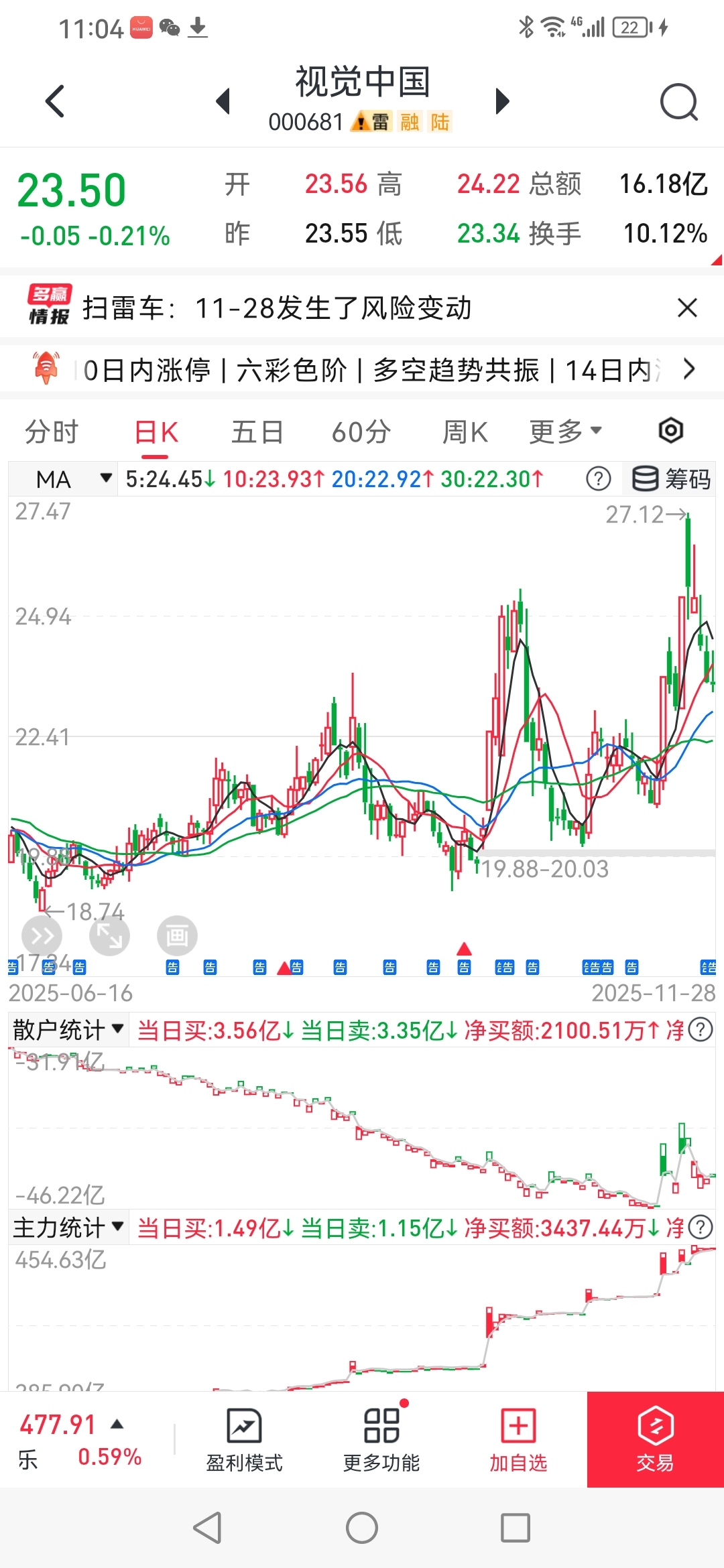Open chart settings hexagon icon
724x1568 pixels.
670,430
